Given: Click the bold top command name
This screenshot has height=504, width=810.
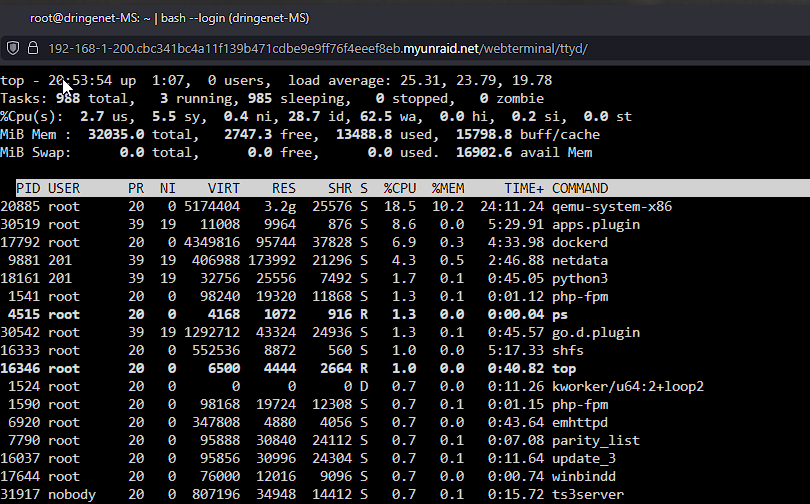Looking at the screenshot, I should pos(564,369).
